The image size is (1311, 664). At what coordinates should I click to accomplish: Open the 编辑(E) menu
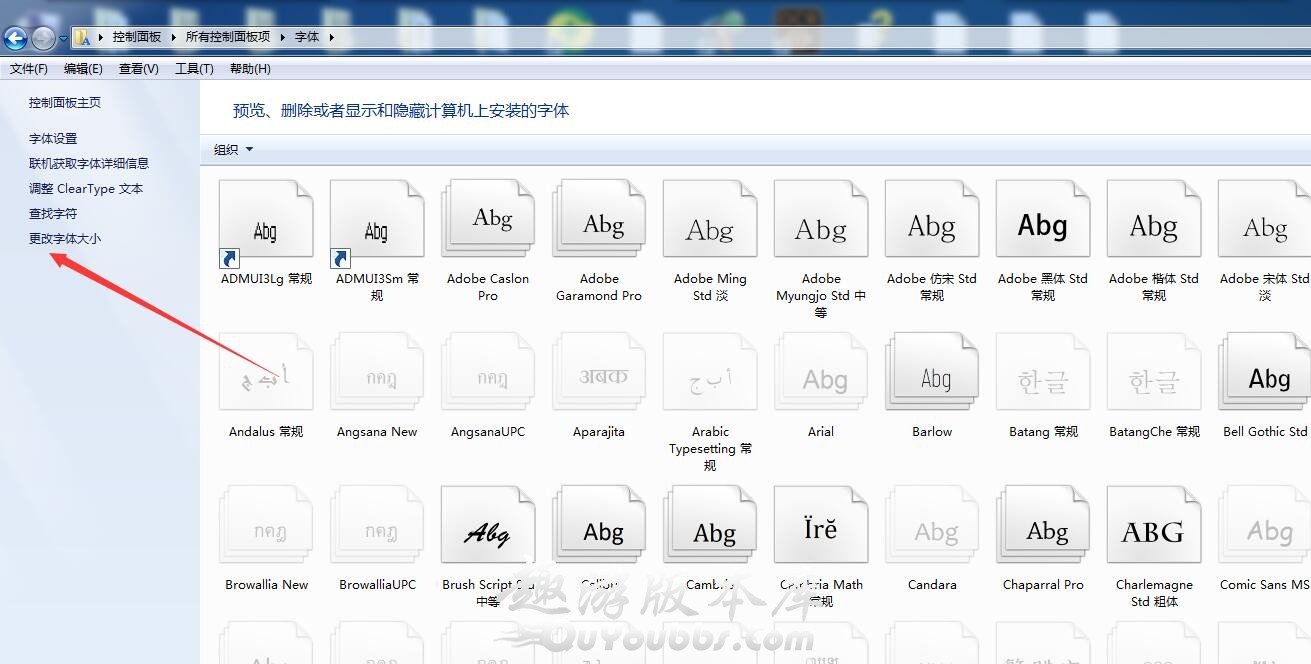click(x=83, y=69)
